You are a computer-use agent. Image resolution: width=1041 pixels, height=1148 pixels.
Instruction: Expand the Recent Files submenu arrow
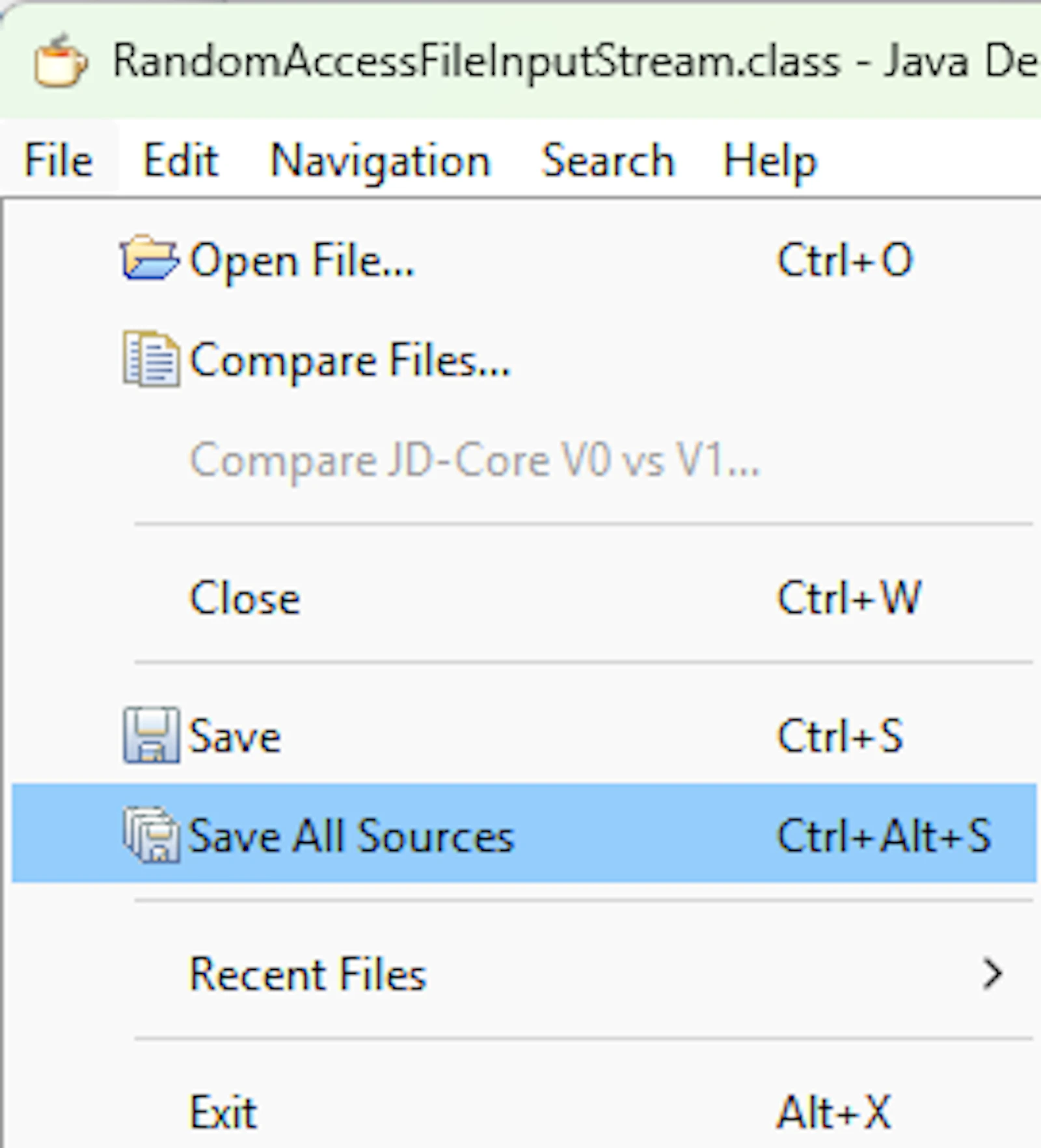click(992, 974)
